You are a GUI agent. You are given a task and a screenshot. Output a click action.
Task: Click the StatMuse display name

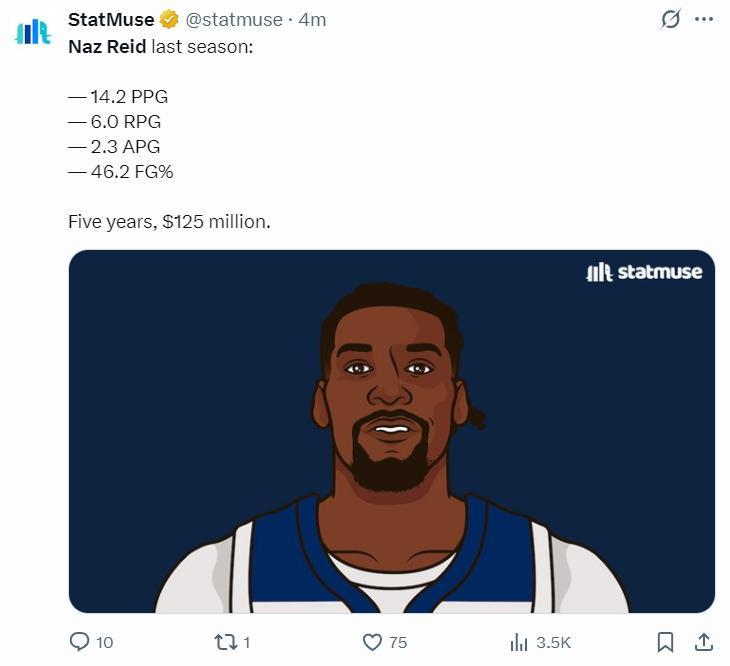coord(111,20)
